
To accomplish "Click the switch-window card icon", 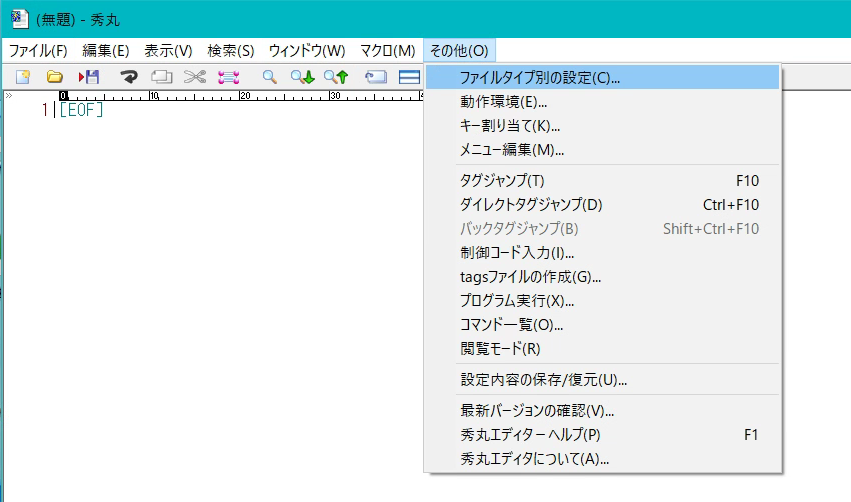I will (x=376, y=77).
